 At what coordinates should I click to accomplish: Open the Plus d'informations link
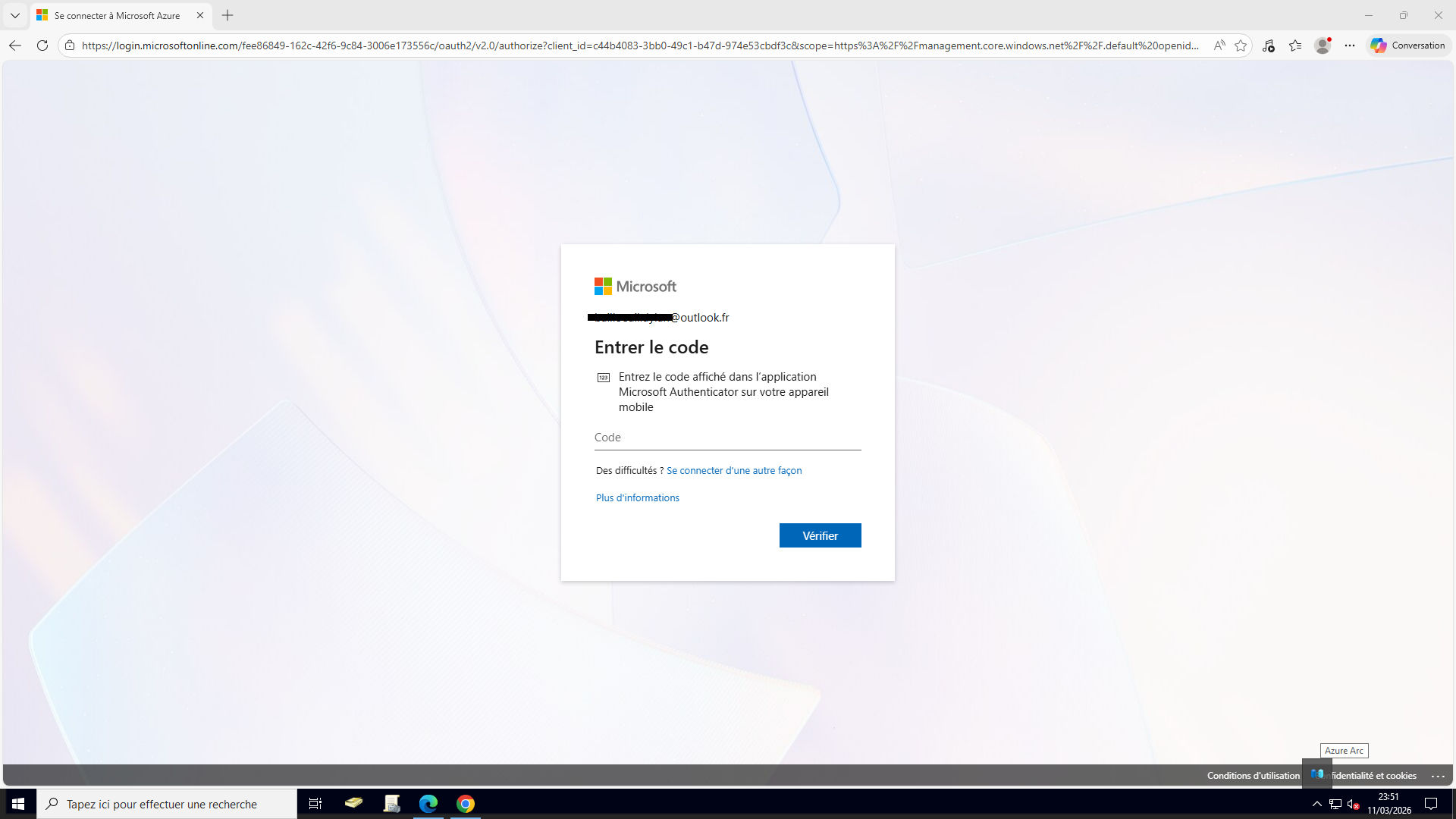pos(637,497)
